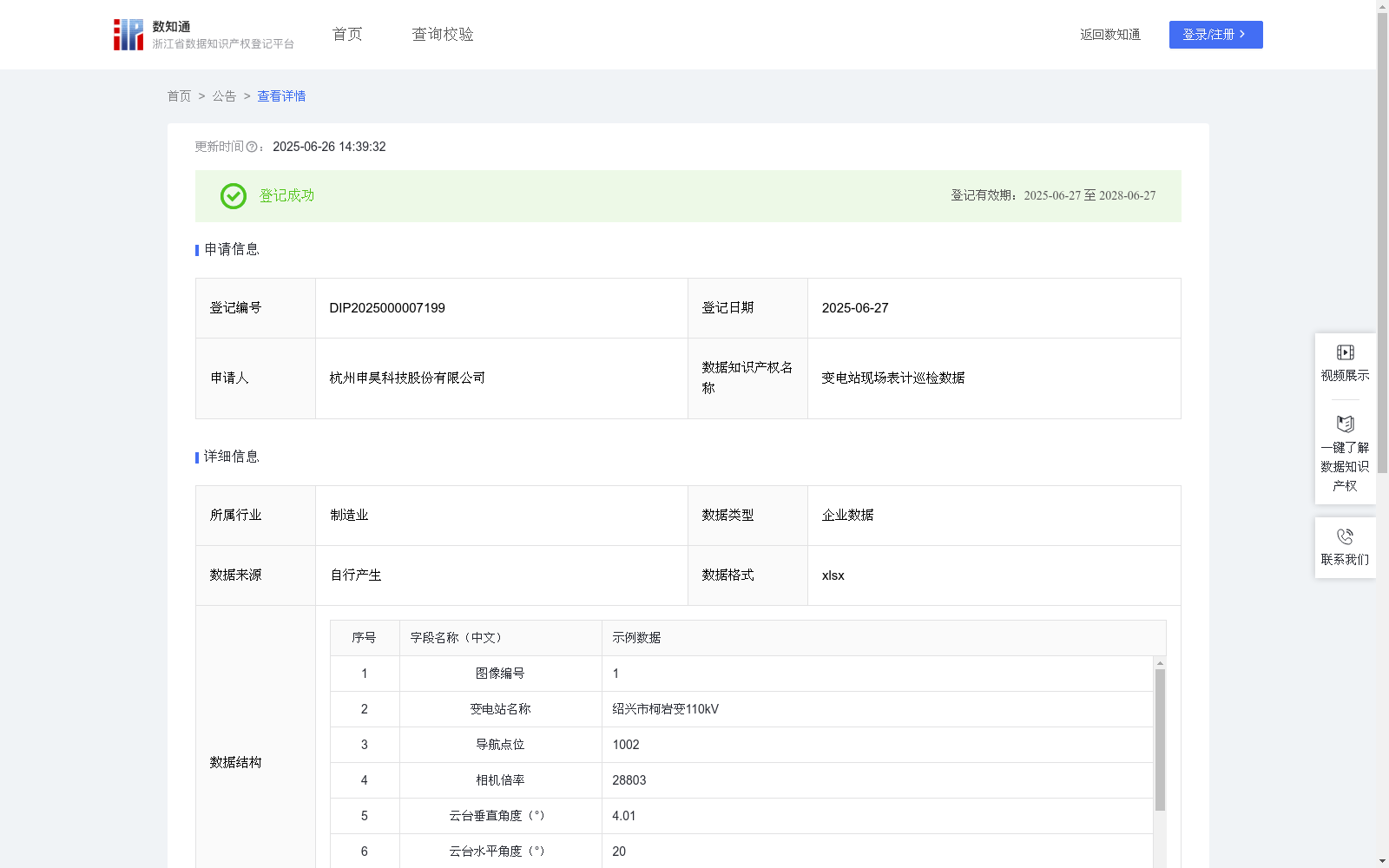Open the 视频展示 video panel icon
This screenshot has width=1389, height=868.
[1345, 352]
